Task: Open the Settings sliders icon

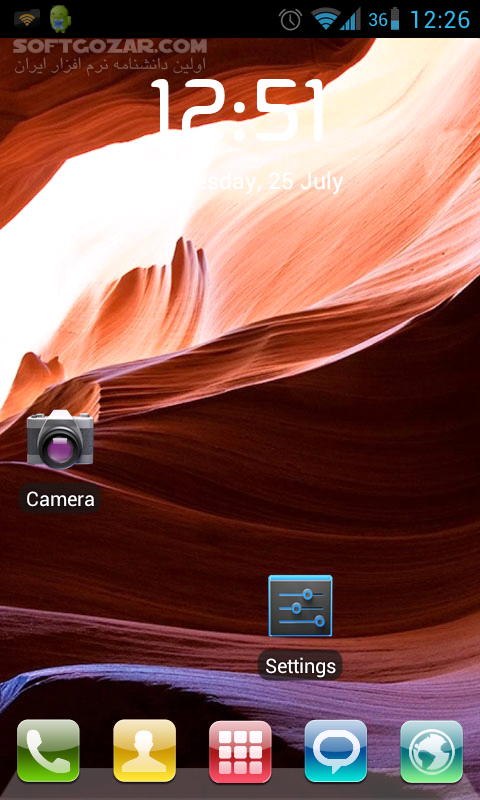Action: click(x=300, y=606)
